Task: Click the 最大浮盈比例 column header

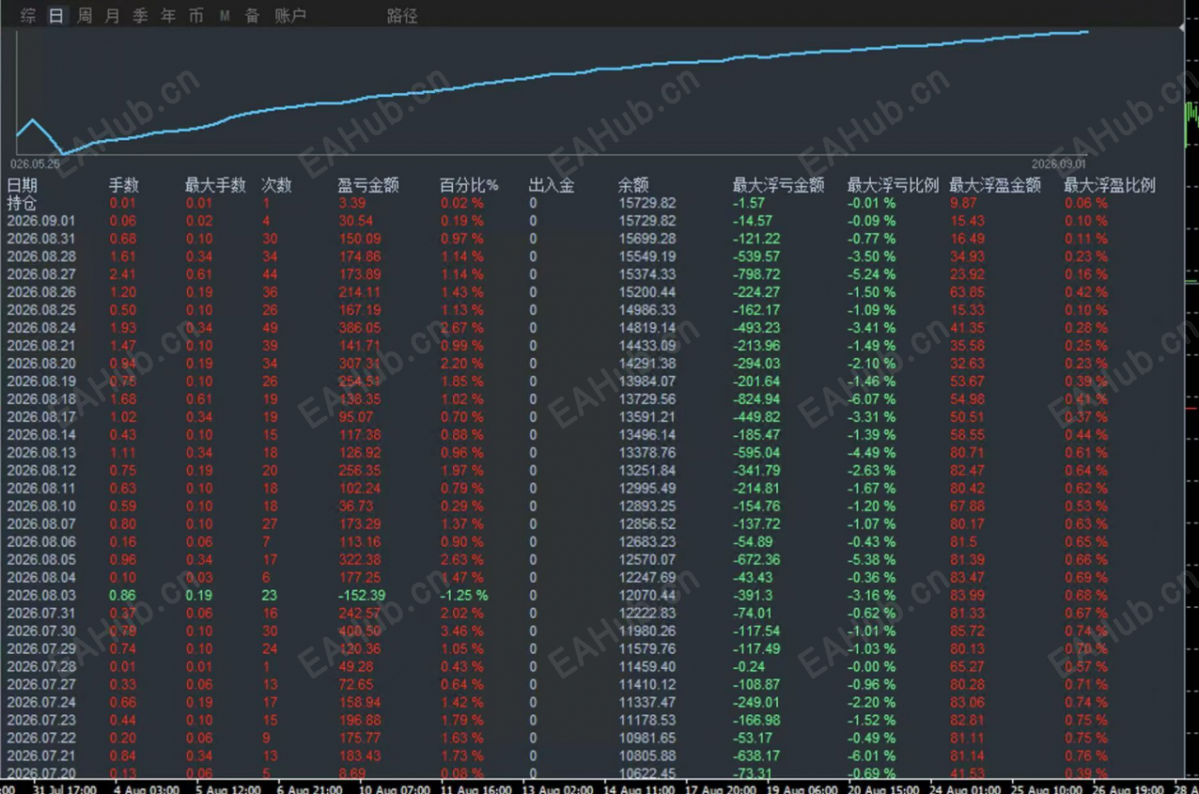Action: pos(1110,185)
